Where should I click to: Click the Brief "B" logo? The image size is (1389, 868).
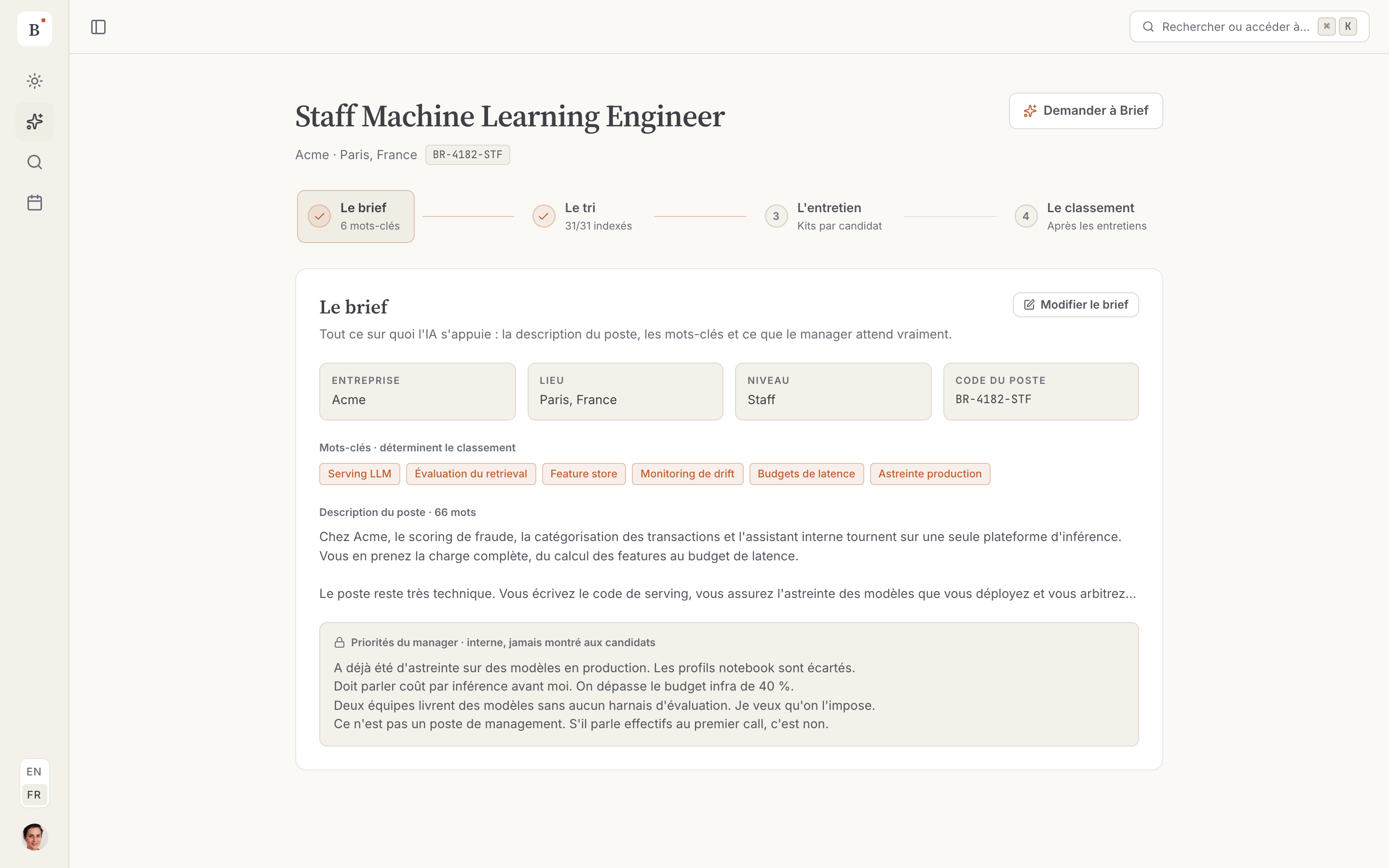coord(34,29)
